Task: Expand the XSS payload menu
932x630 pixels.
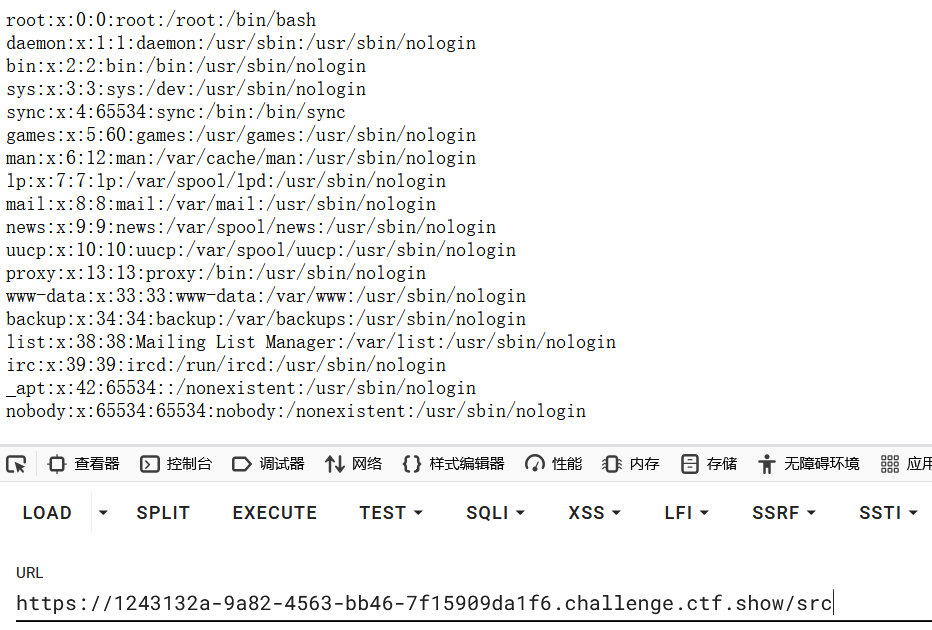Action: tap(594, 513)
